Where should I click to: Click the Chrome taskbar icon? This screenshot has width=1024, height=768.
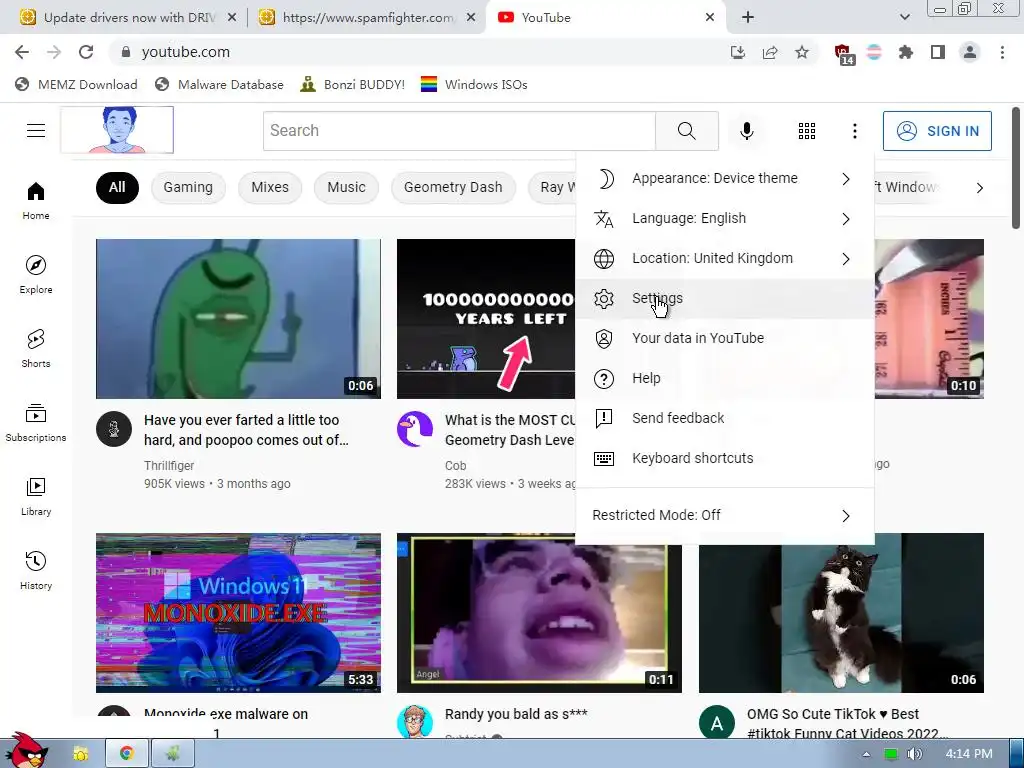pos(127,754)
